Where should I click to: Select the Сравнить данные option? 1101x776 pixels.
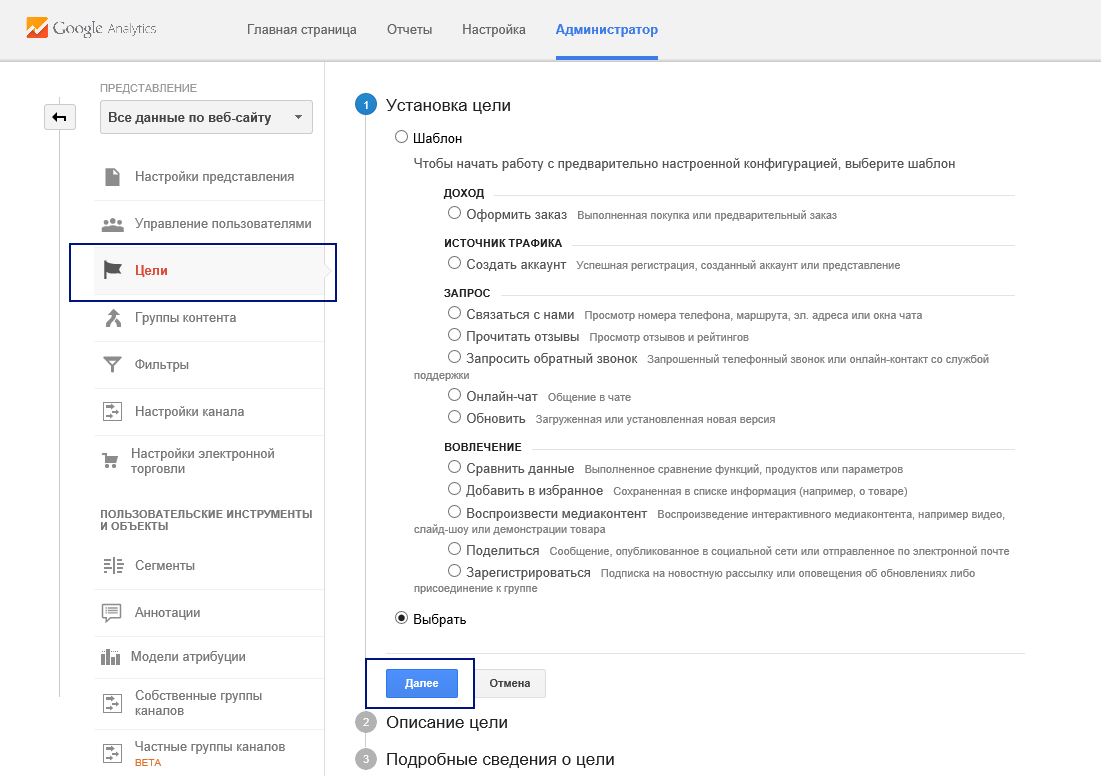click(x=454, y=467)
